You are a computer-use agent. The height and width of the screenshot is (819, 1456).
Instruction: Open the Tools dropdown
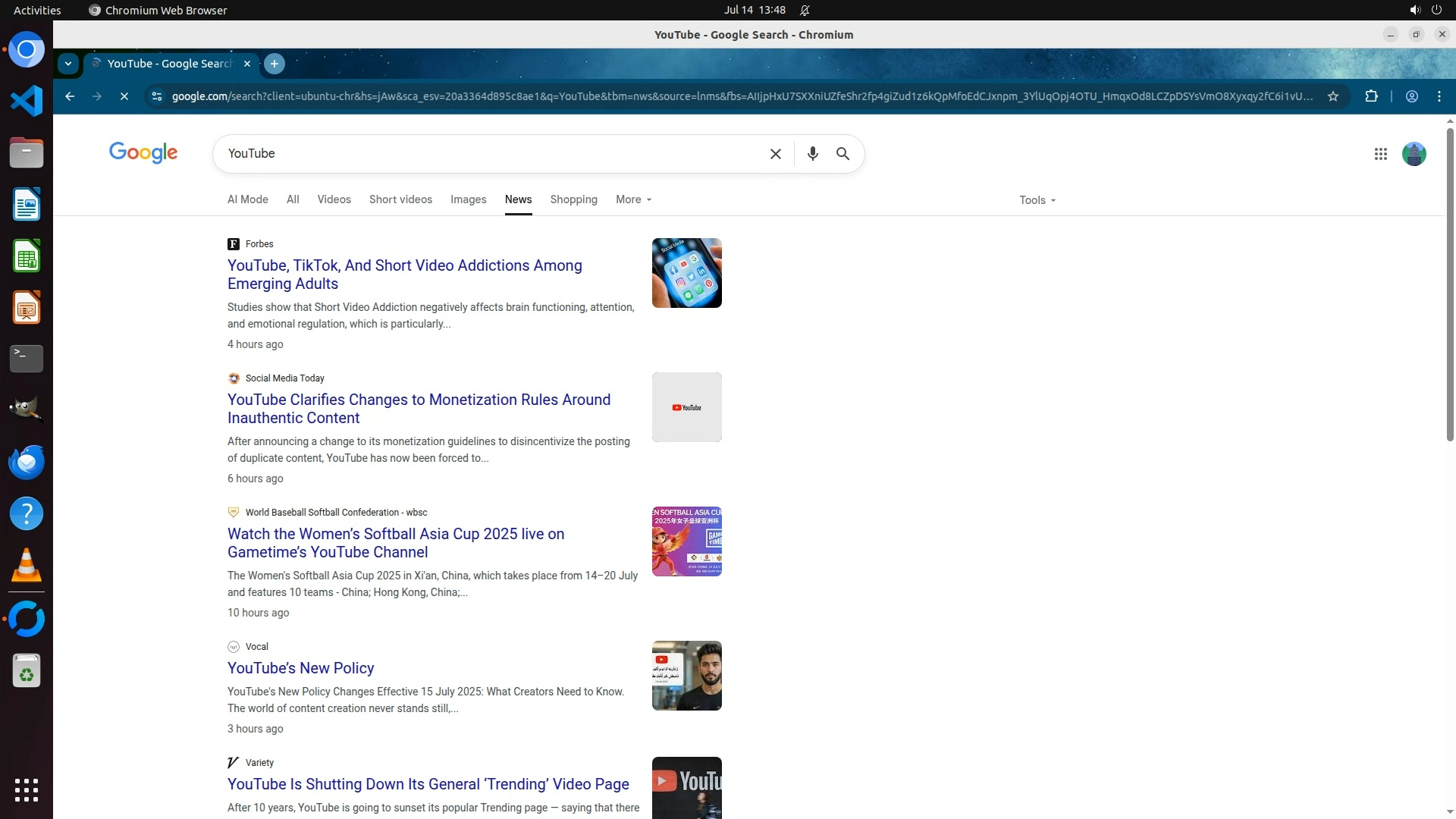point(1037,200)
